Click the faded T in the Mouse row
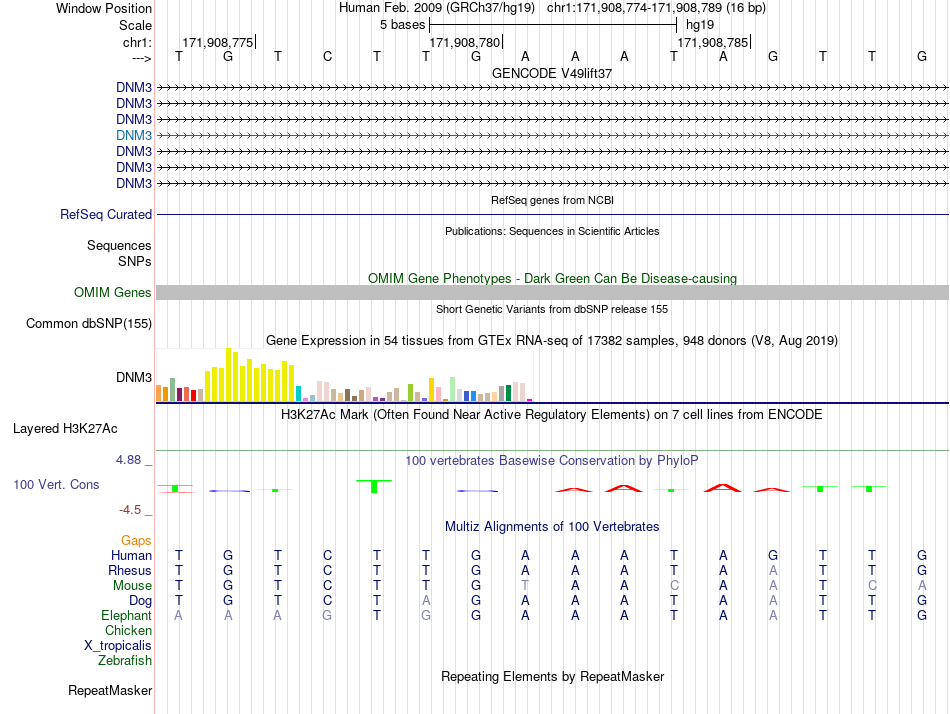This screenshot has width=950, height=714. pos(525,586)
